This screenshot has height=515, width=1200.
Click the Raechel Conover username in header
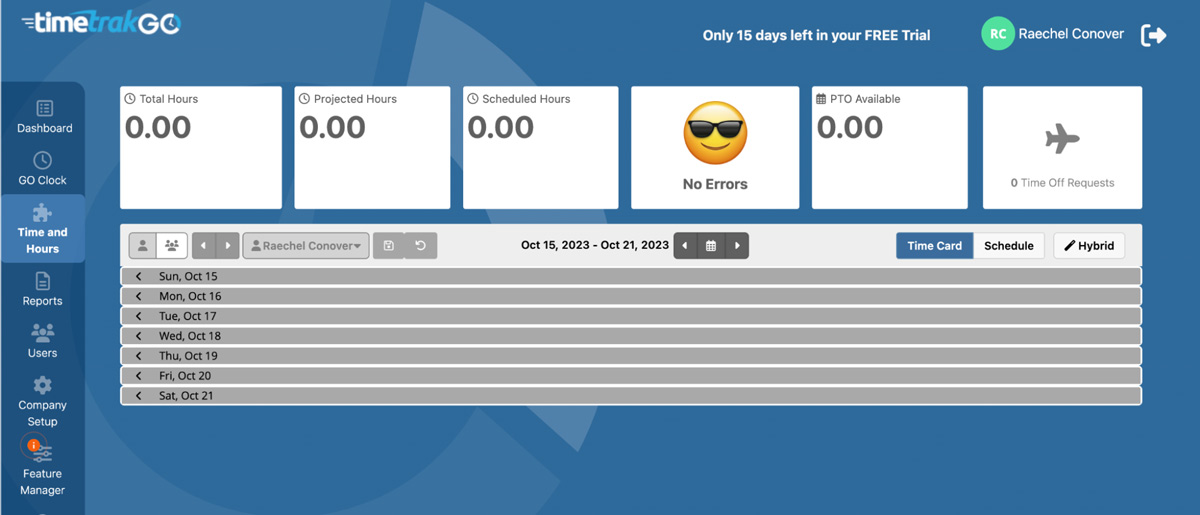[1071, 34]
